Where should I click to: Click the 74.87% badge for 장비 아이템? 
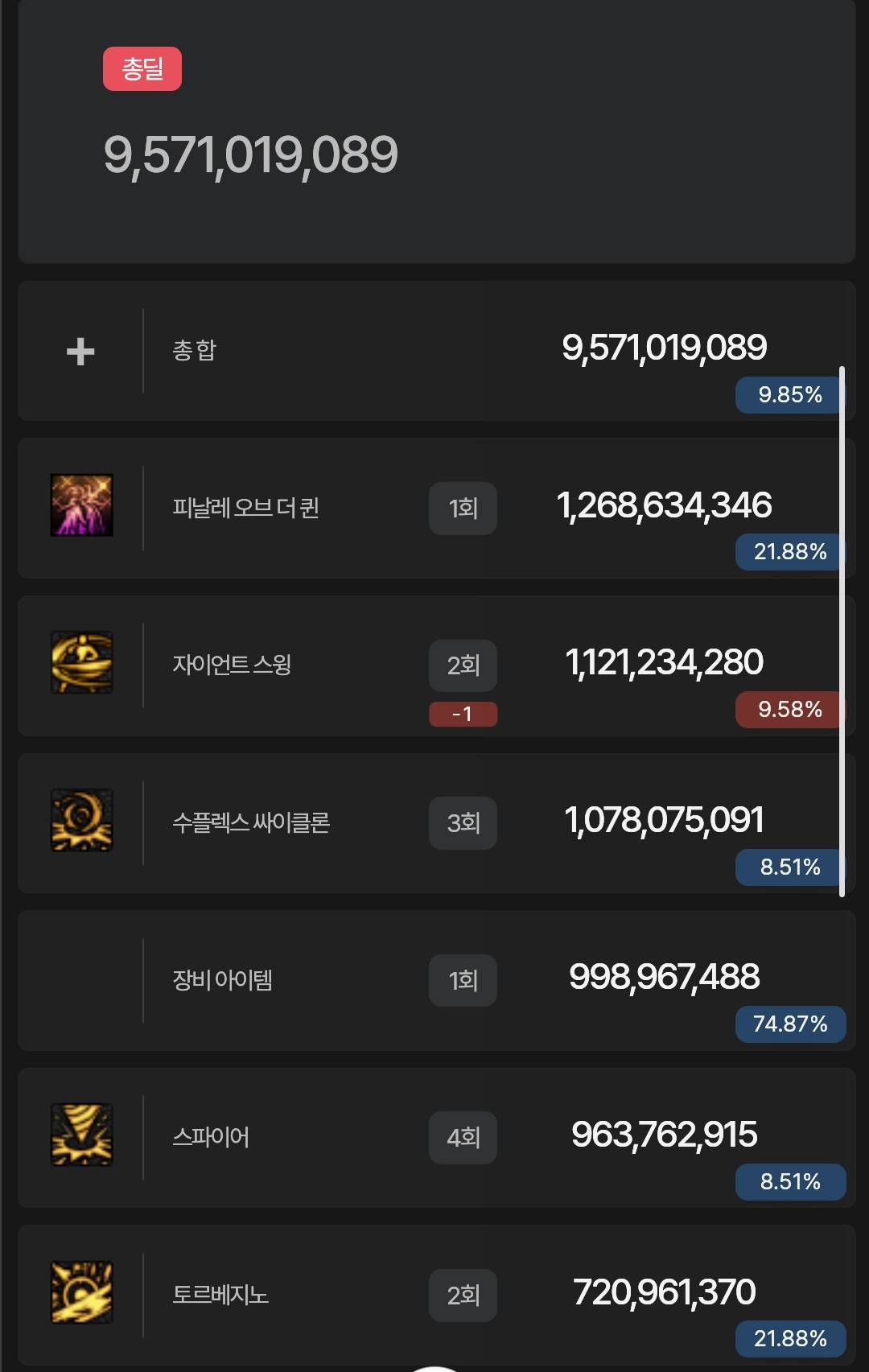(790, 1024)
